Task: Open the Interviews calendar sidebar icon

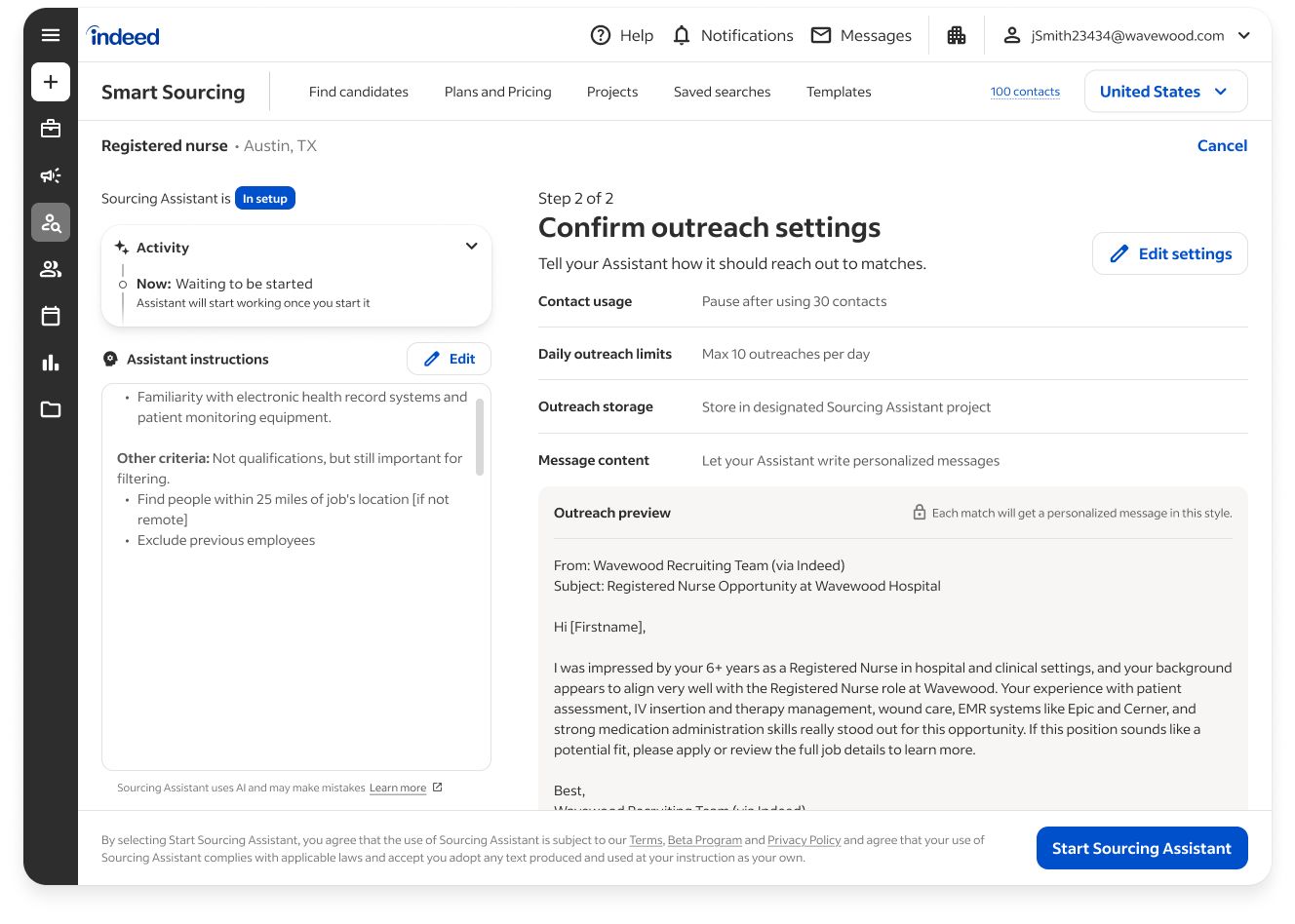Action: click(x=51, y=316)
